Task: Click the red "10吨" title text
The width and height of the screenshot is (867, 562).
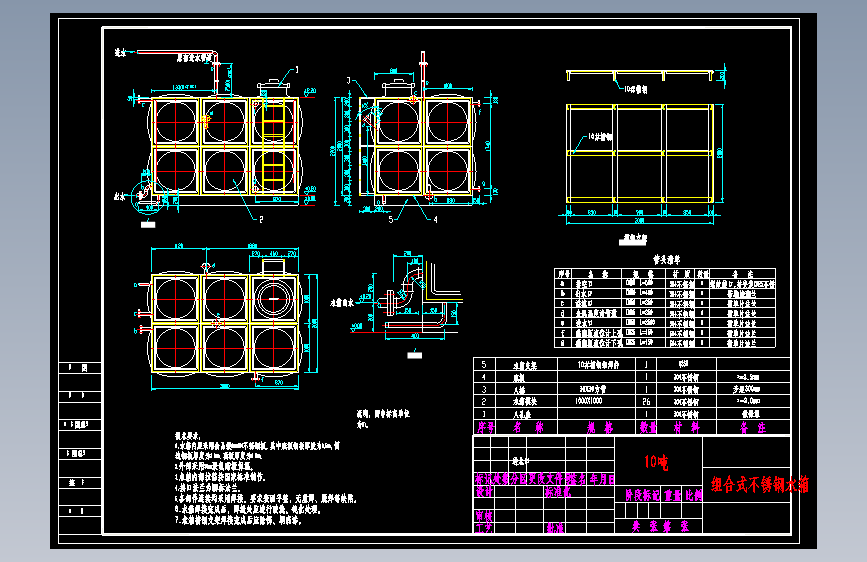Action: pos(656,462)
